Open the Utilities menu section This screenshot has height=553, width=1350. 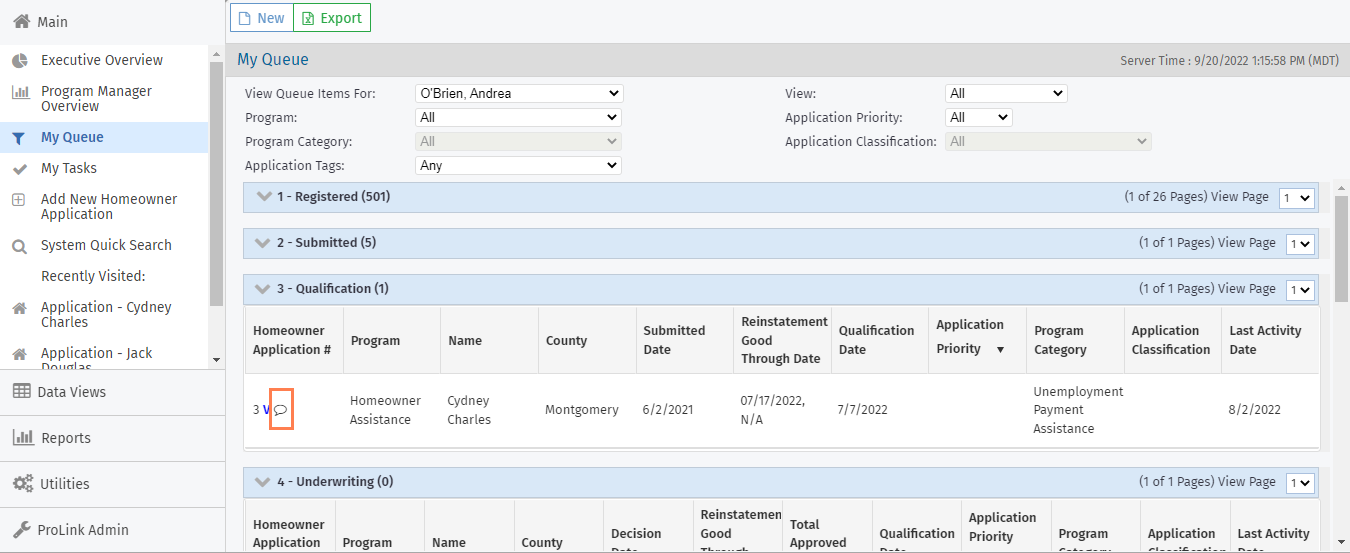pos(64,484)
